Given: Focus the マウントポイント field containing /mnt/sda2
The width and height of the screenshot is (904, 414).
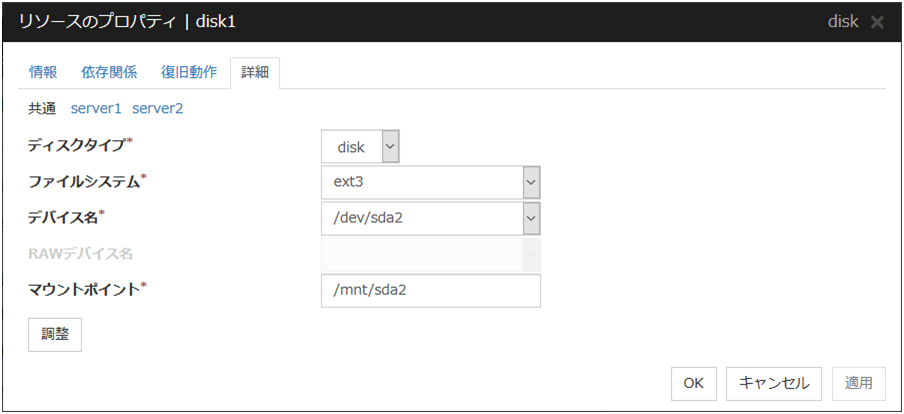Looking at the screenshot, I should click(x=430, y=291).
